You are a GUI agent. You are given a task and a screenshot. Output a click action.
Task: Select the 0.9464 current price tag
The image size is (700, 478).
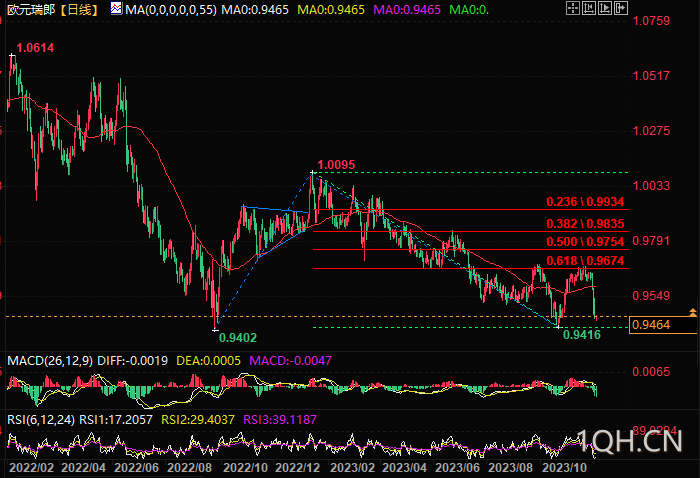[x=662, y=325]
